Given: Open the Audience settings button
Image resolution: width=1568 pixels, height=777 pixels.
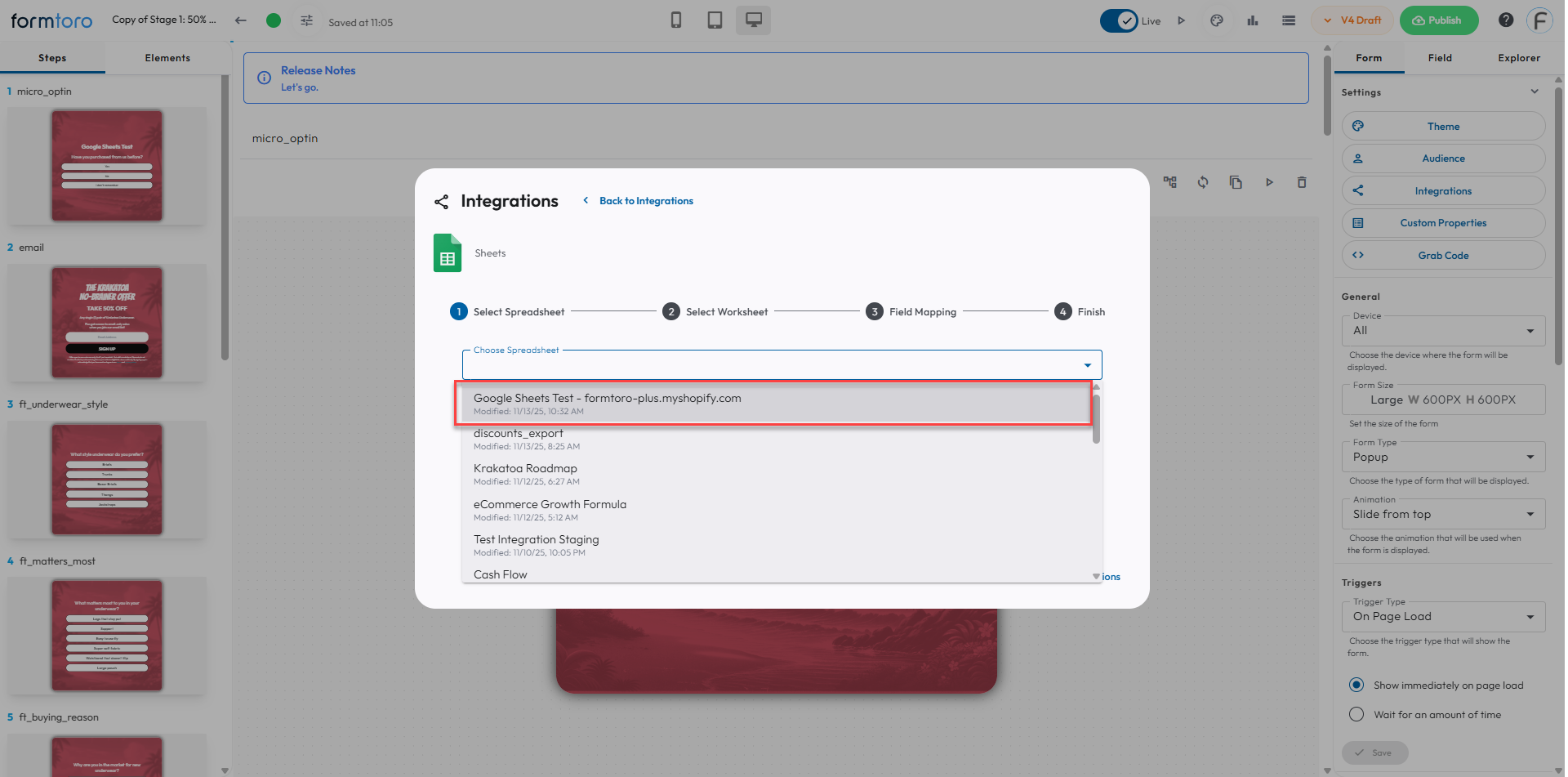Looking at the screenshot, I should coord(1443,159).
